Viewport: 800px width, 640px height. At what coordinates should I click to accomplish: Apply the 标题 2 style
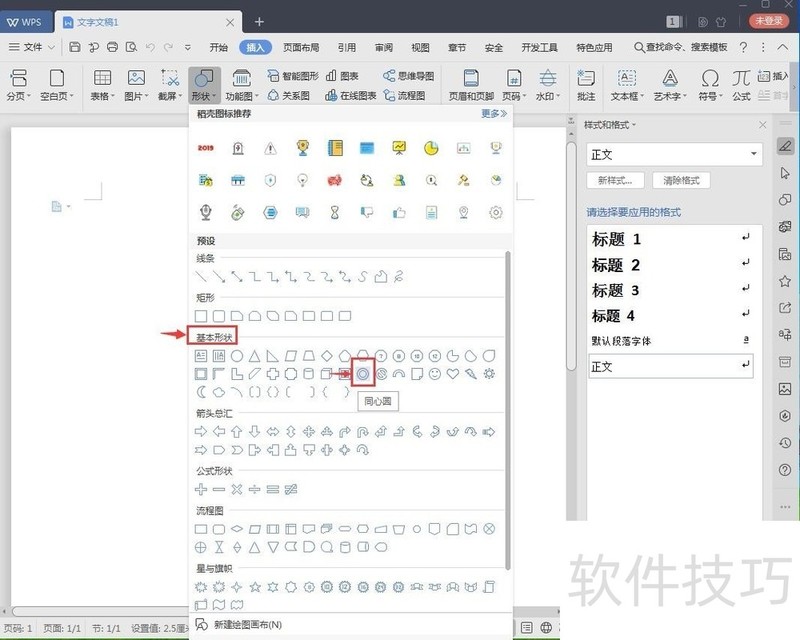click(x=670, y=265)
